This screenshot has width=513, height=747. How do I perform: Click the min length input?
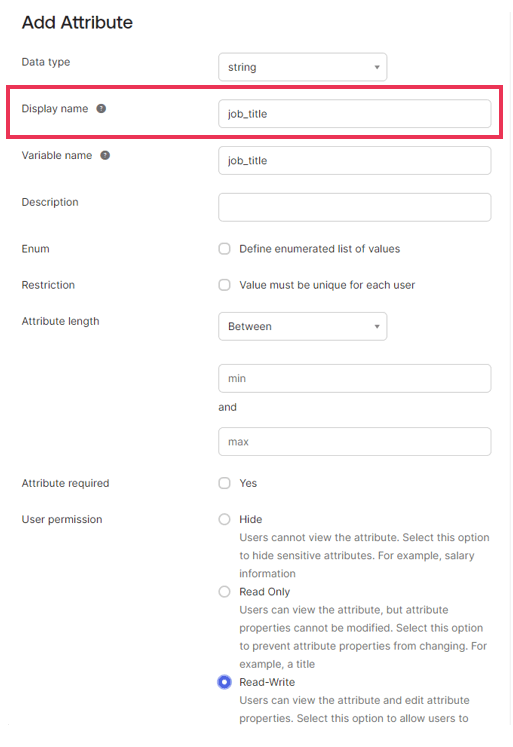pos(354,379)
